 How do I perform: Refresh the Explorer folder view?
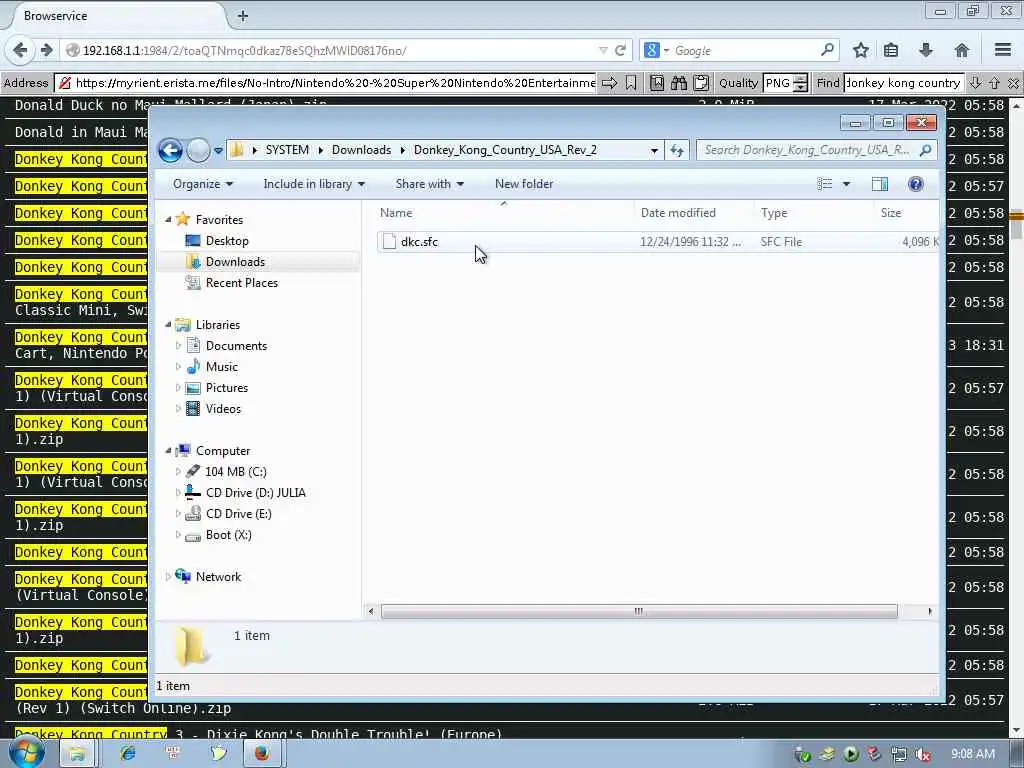tap(677, 150)
